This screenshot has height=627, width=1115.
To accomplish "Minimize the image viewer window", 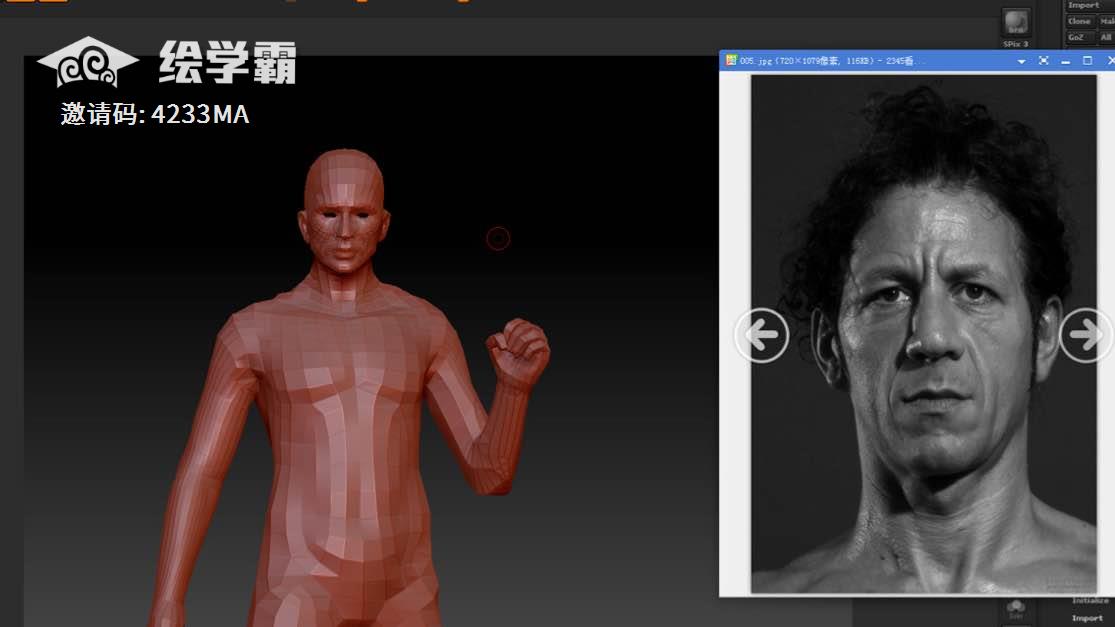I will pyautogui.click(x=1065, y=62).
